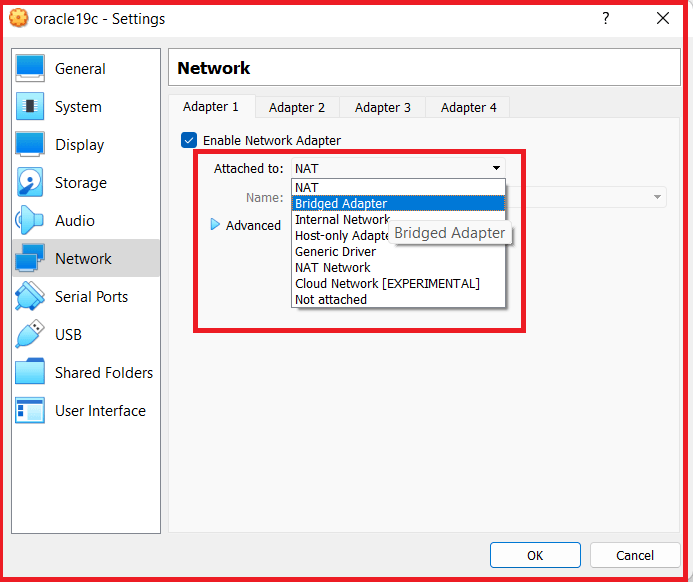693x582 pixels.
Task: Select the USB plug icon
Action: (x=30, y=334)
